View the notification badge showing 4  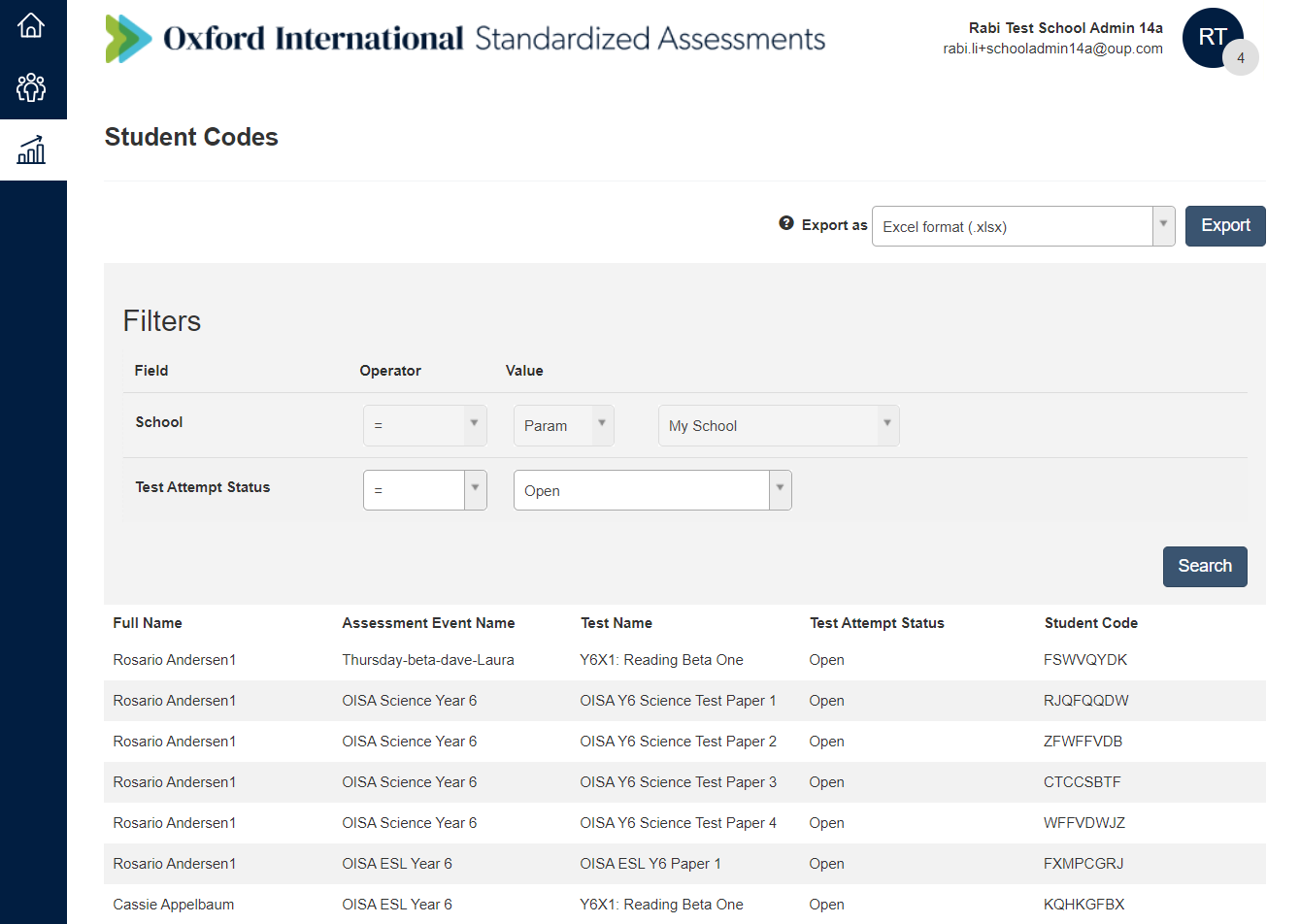(x=1241, y=57)
